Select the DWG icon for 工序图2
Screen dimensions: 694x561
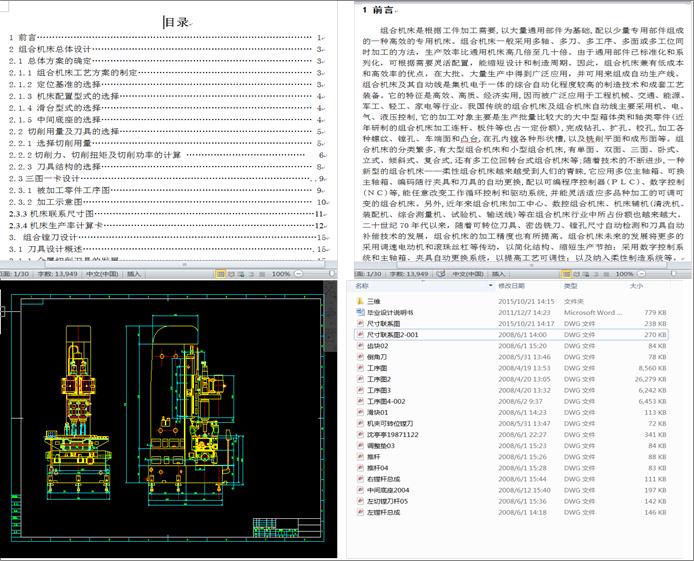(360, 379)
